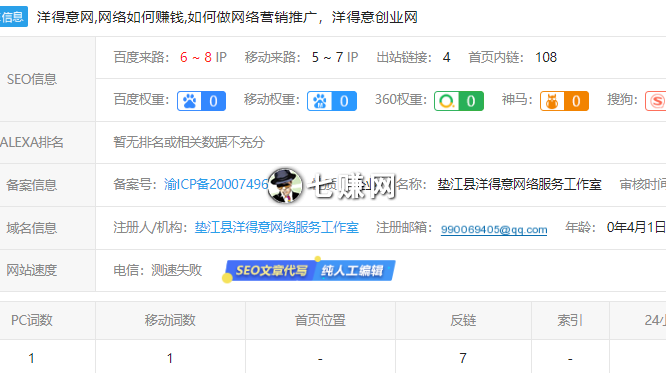
Task: Click the ALEXA排名 row label
Action: tap(32, 142)
